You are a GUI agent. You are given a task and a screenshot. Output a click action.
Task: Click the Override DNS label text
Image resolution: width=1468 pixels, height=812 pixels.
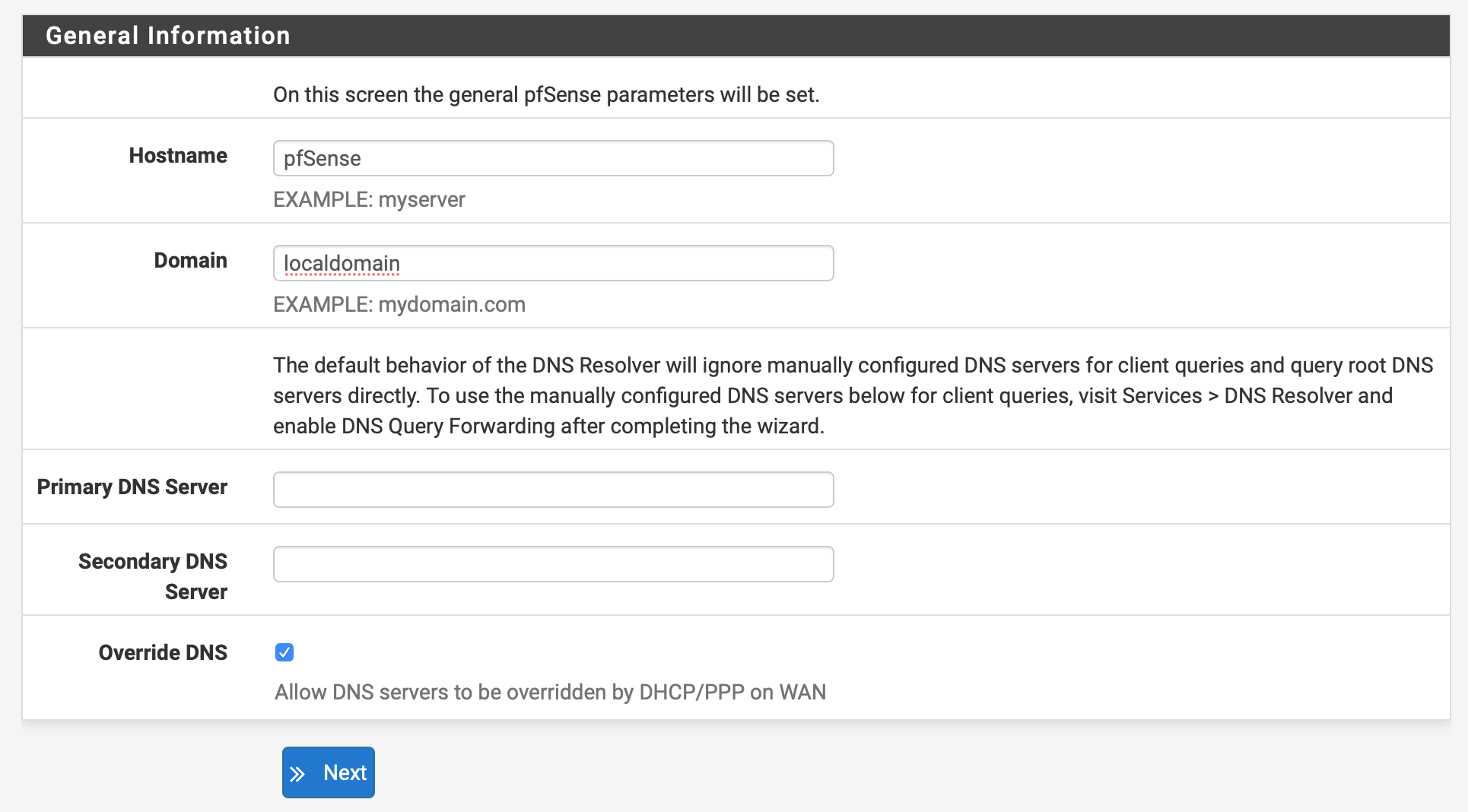[x=163, y=653]
